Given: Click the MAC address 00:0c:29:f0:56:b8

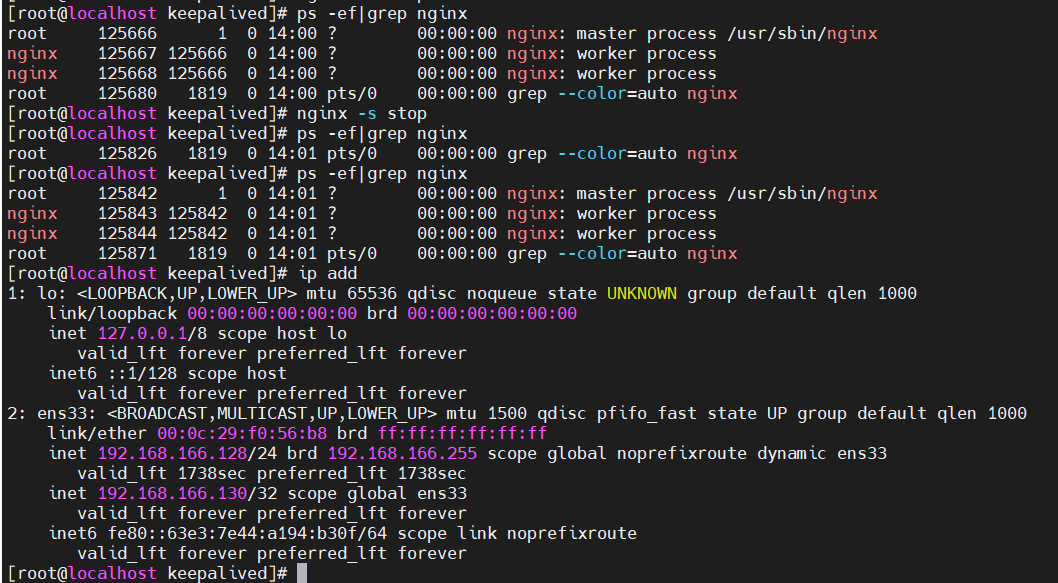Looking at the screenshot, I should [242, 433].
